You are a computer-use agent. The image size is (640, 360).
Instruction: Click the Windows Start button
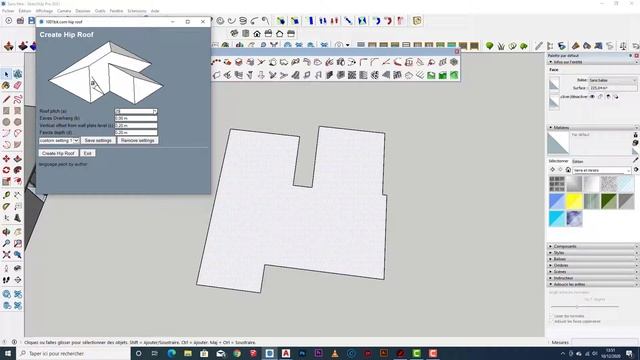click(x=7, y=353)
